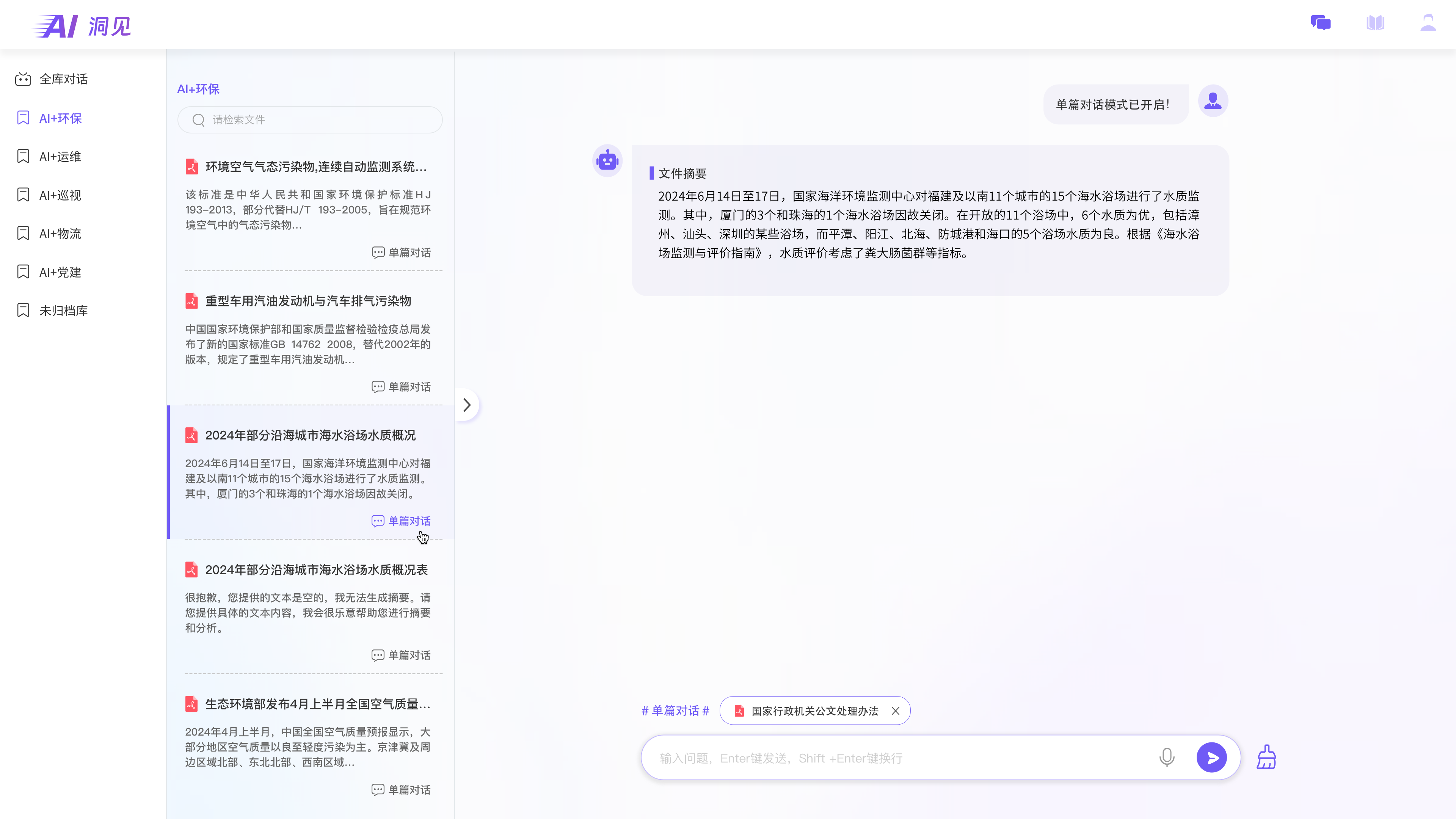Start 单篇对话 for 环境空气气态污染物 document
This screenshot has width=1456, height=819.
pos(401,252)
